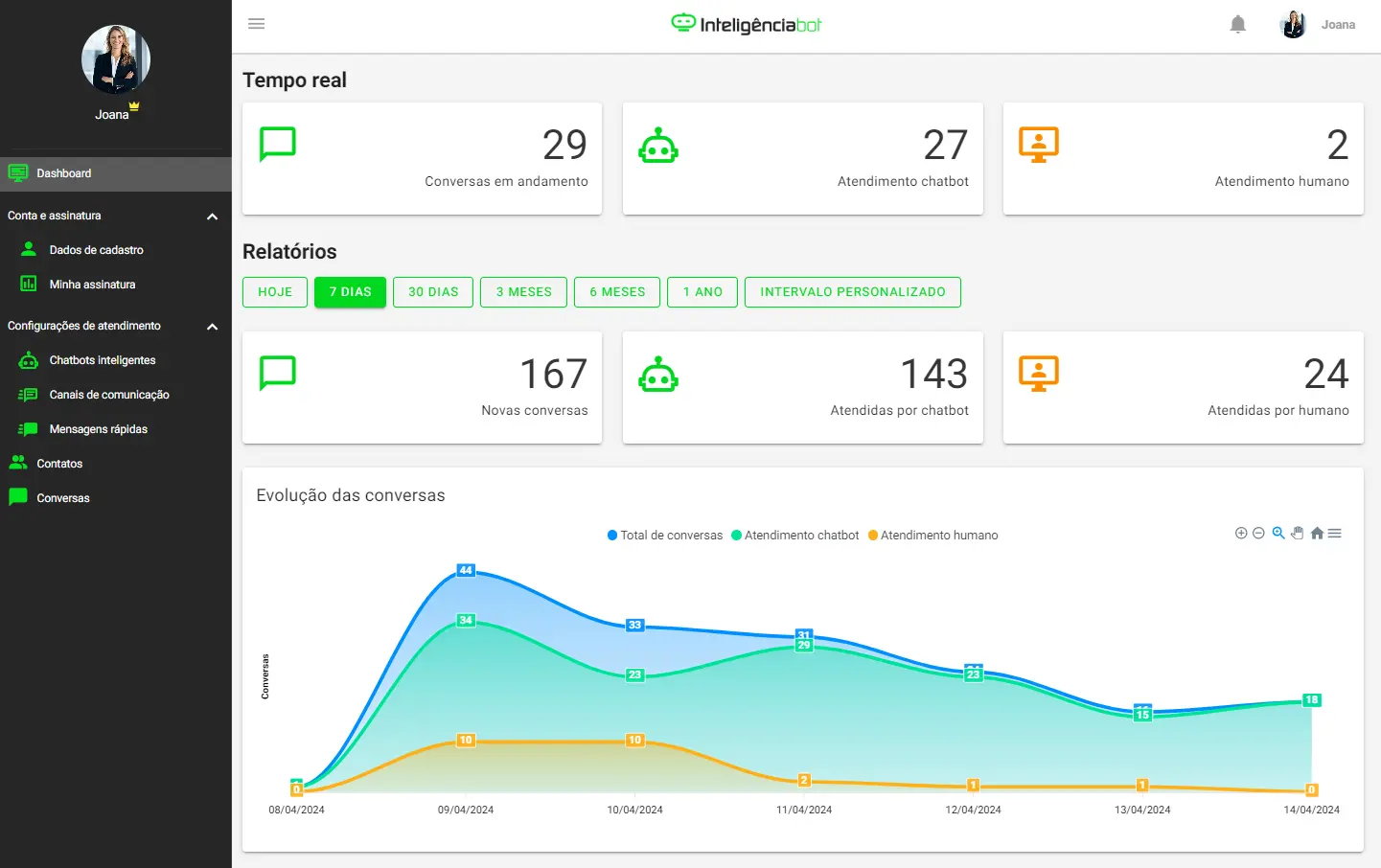Open the Joana user name dropdown
Viewport: 1381px width, 868px height.
(x=1338, y=25)
